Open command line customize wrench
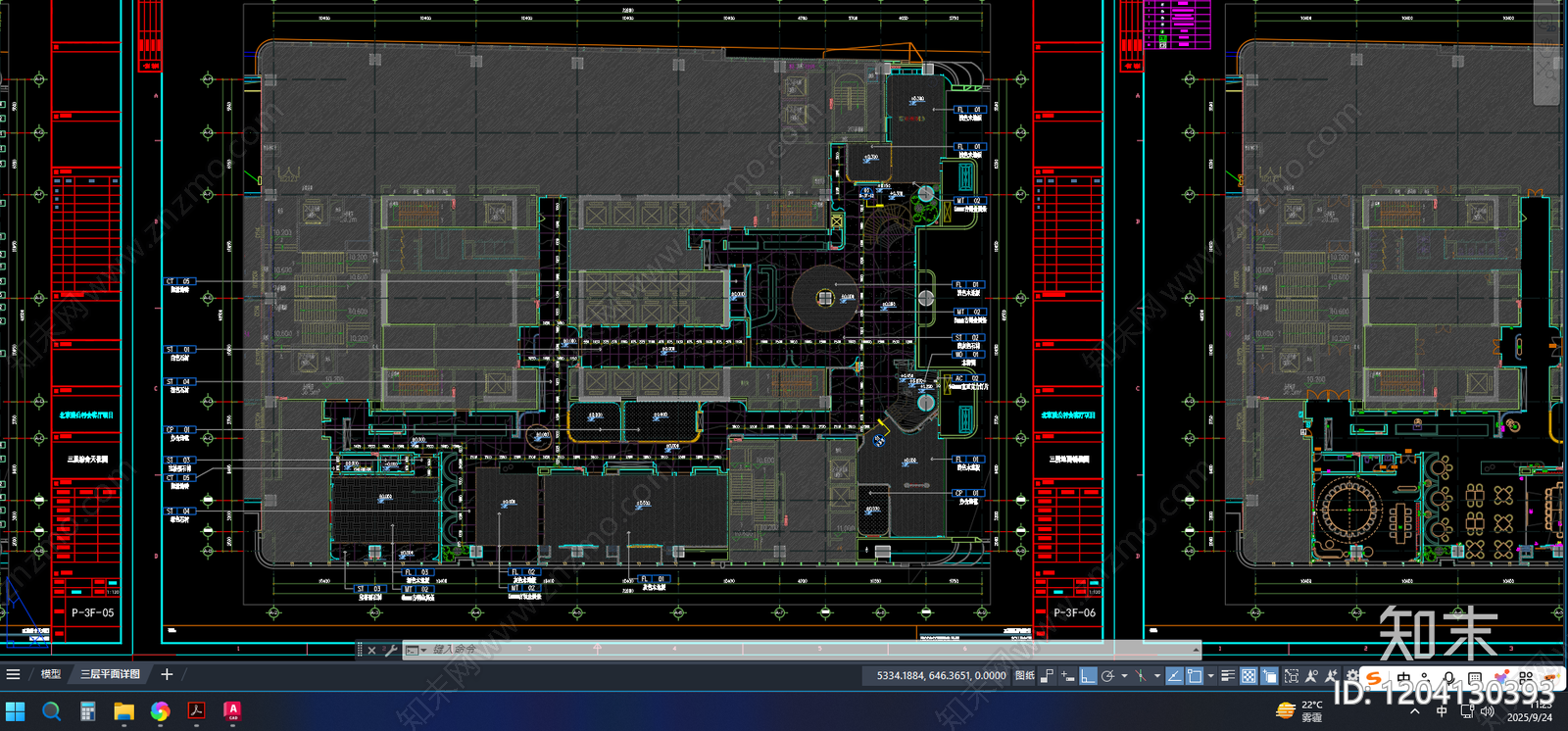1568x731 pixels. (390, 650)
